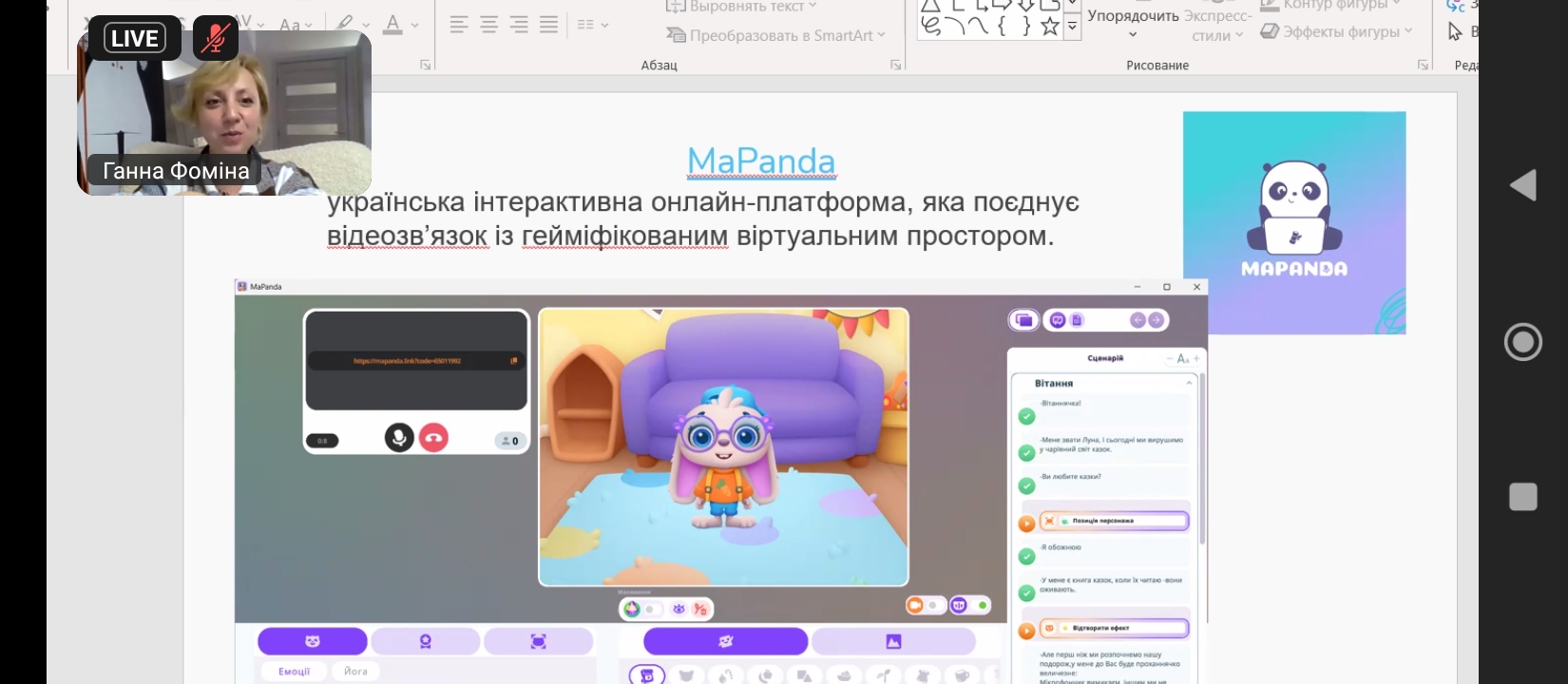Click the muted microphone icon beside LIVE
Screen dimensions: 1568x684
(216, 39)
